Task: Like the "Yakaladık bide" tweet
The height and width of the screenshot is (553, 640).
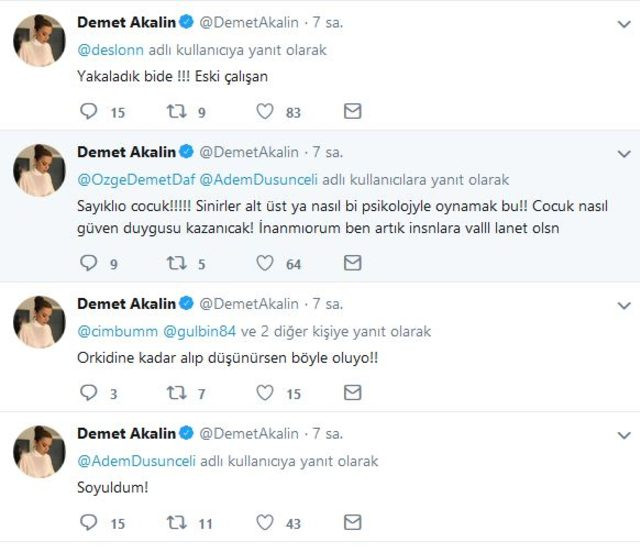Action: coord(265,112)
